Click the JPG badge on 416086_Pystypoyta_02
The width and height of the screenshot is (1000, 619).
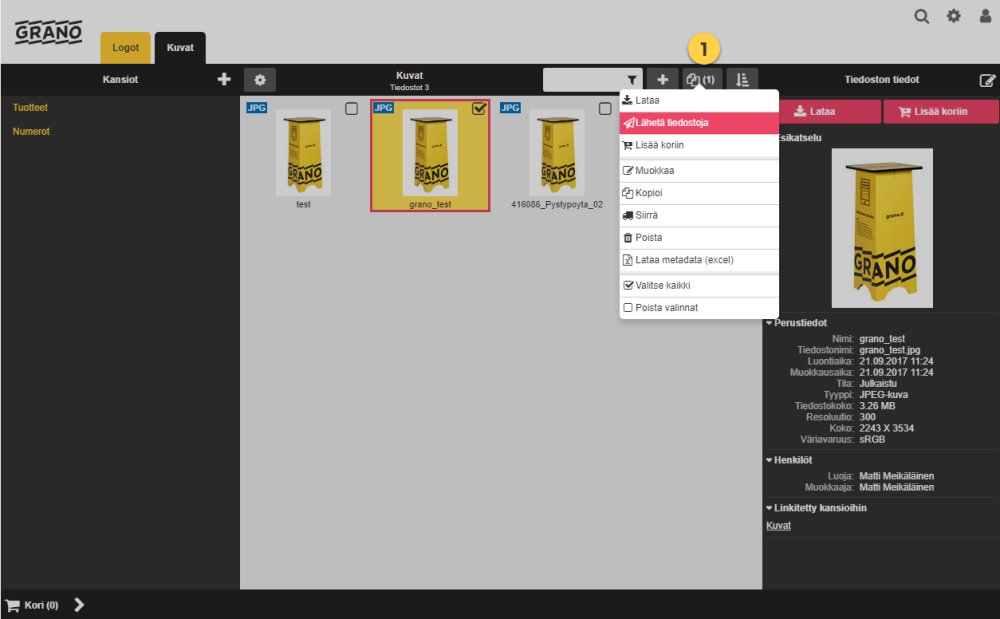click(x=510, y=108)
